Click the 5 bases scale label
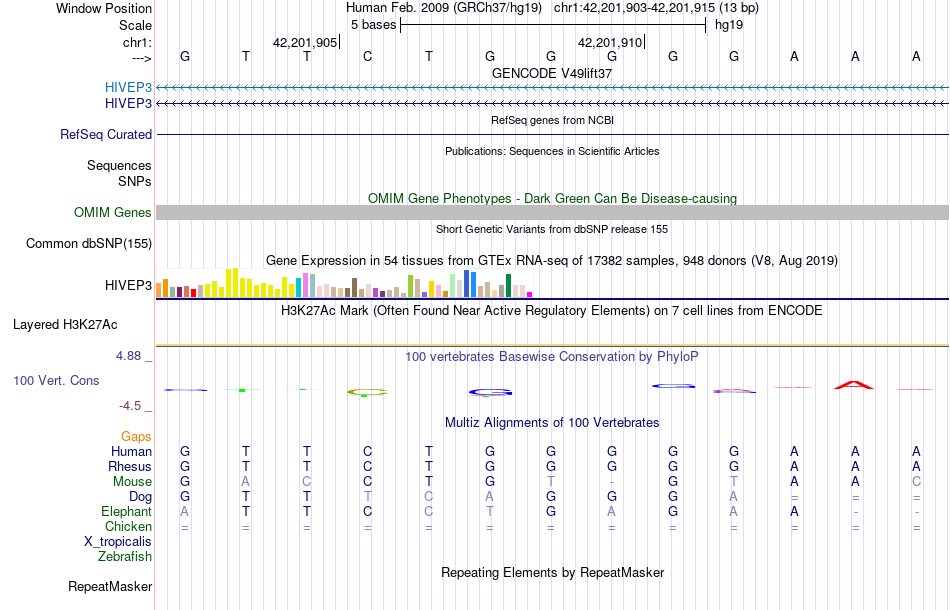950x610 pixels. pos(373,25)
